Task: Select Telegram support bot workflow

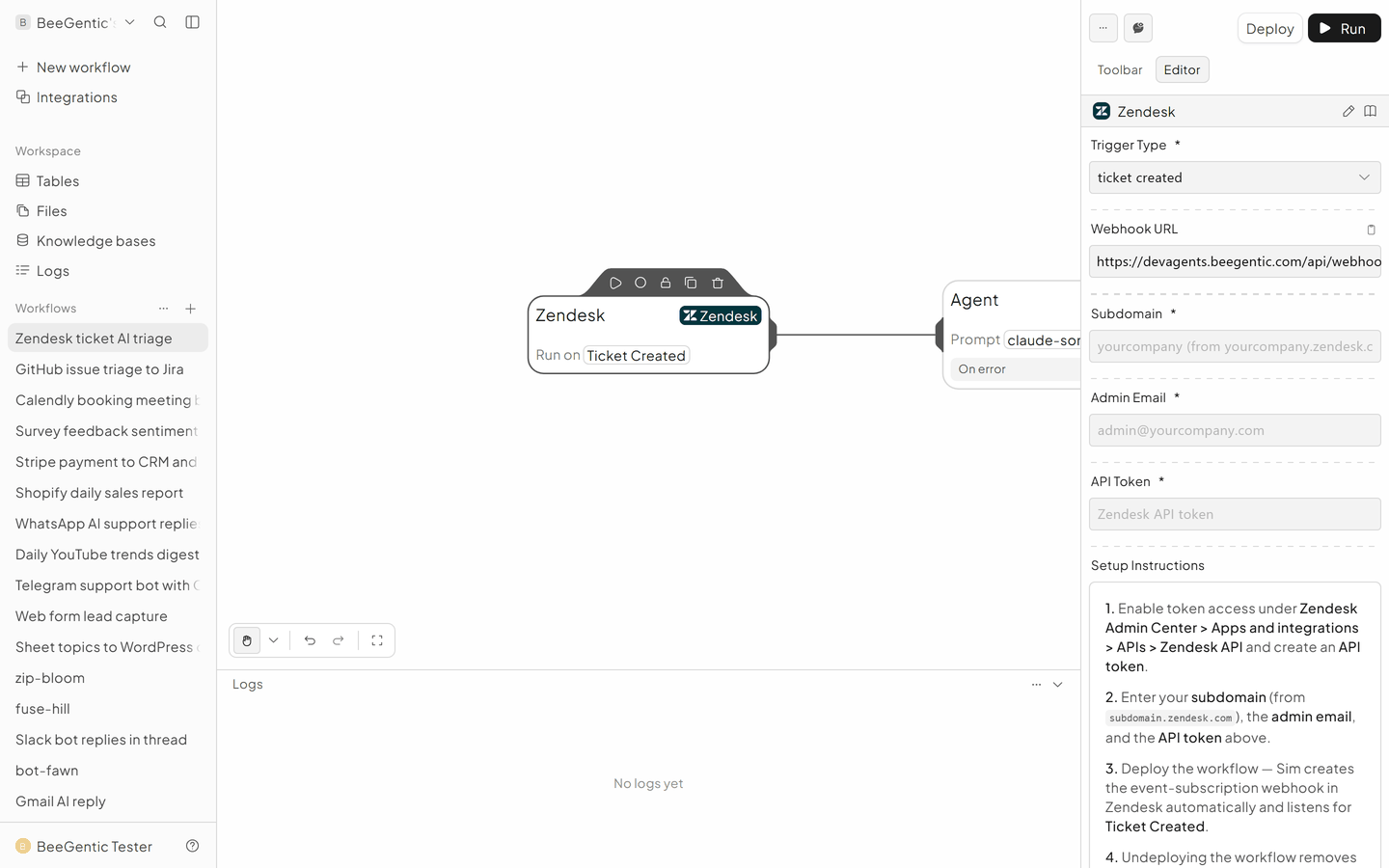Action: pos(108,585)
